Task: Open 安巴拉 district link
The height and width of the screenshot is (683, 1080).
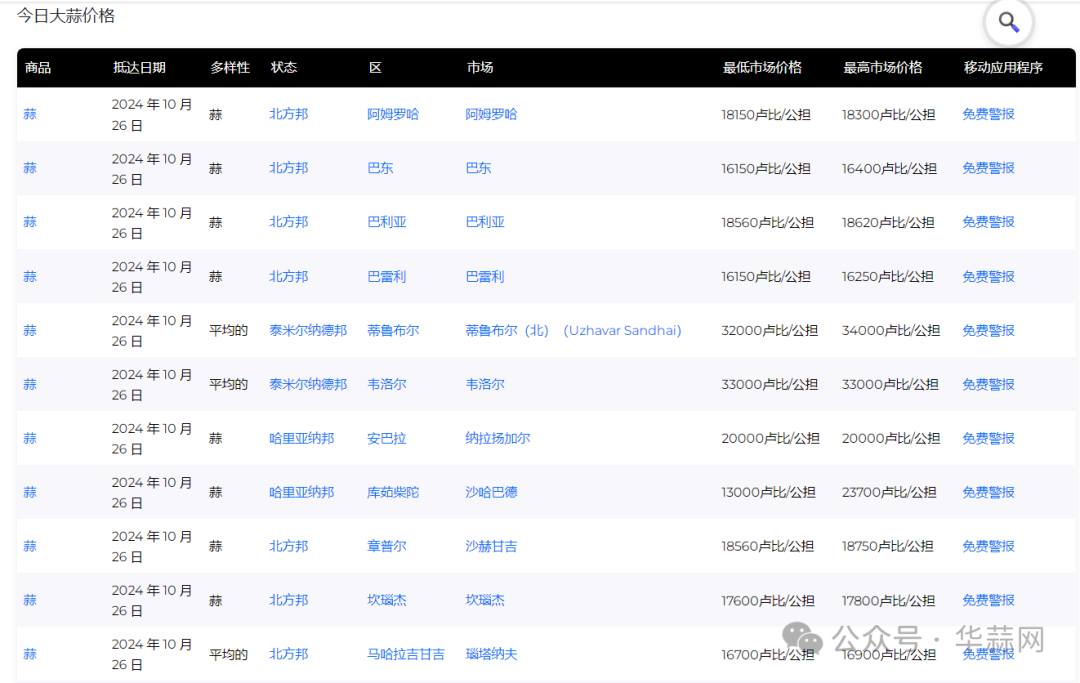Action: [x=386, y=438]
